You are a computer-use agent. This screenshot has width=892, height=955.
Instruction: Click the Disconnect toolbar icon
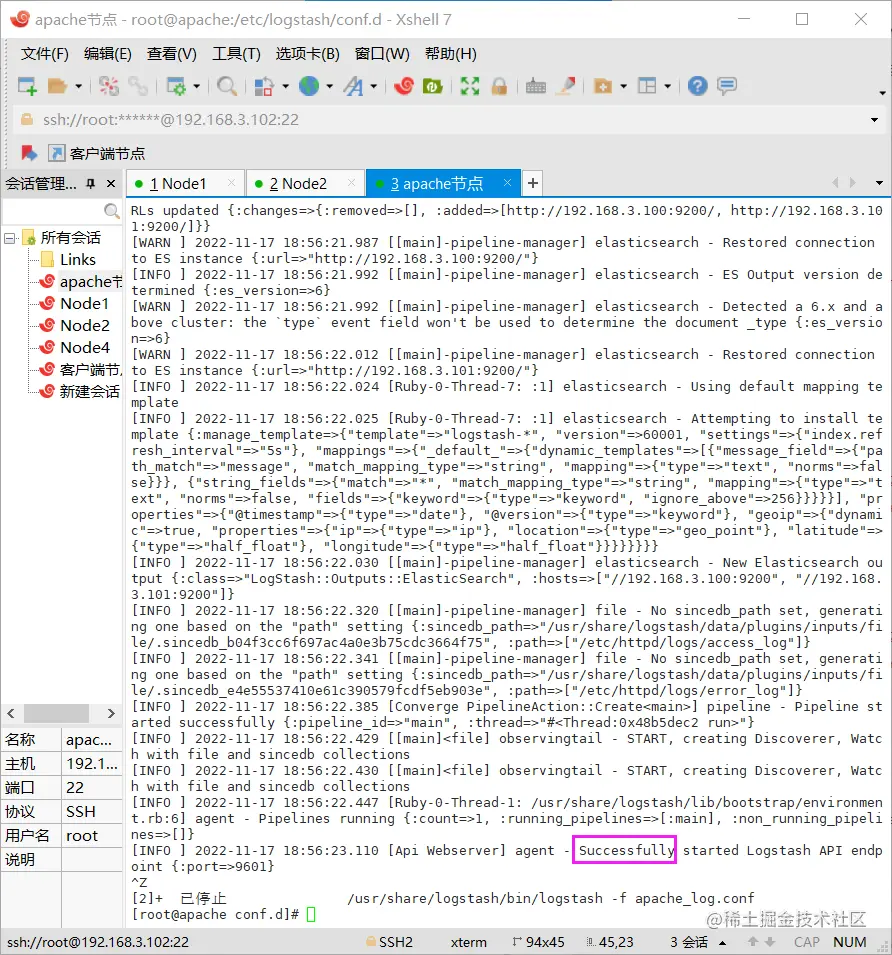(x=109, y=86)
